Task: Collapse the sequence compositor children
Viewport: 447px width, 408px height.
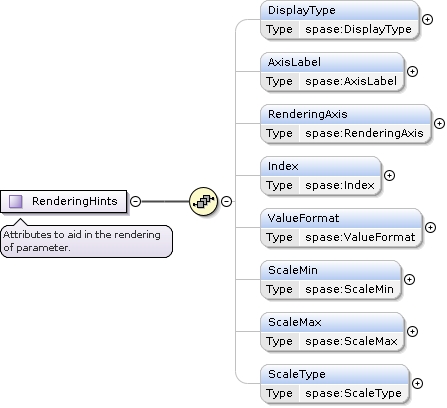Action: pyautogui.click(x=226, y=201)
